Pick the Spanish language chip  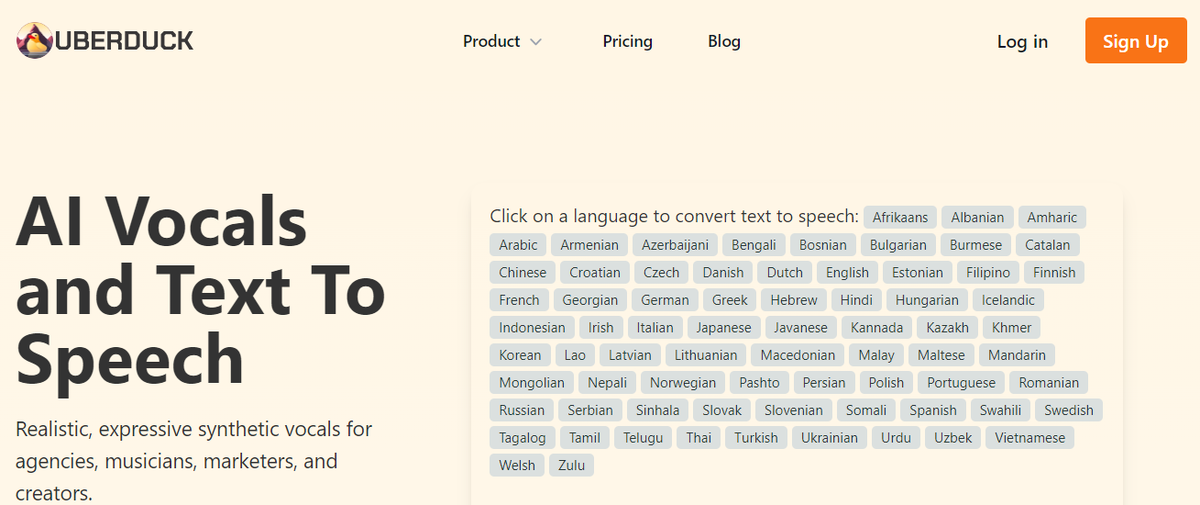click(x=933, y=410)
